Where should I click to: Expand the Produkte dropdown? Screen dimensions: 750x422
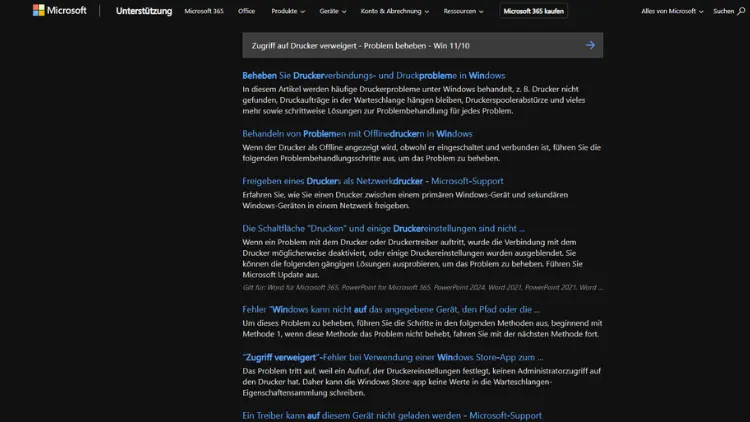click(x=288, y=11)
